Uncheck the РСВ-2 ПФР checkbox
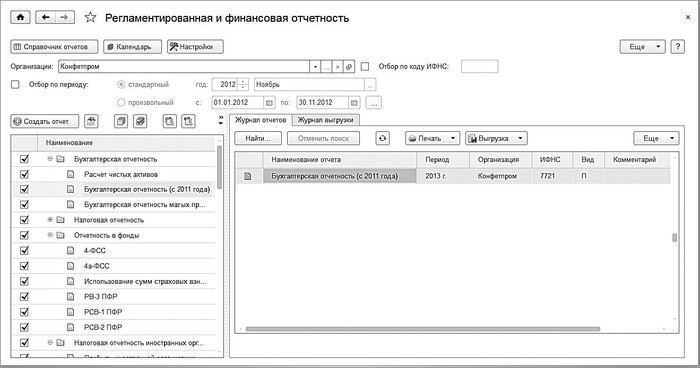This screenshot has width=700, height=368. click(25, 327)
